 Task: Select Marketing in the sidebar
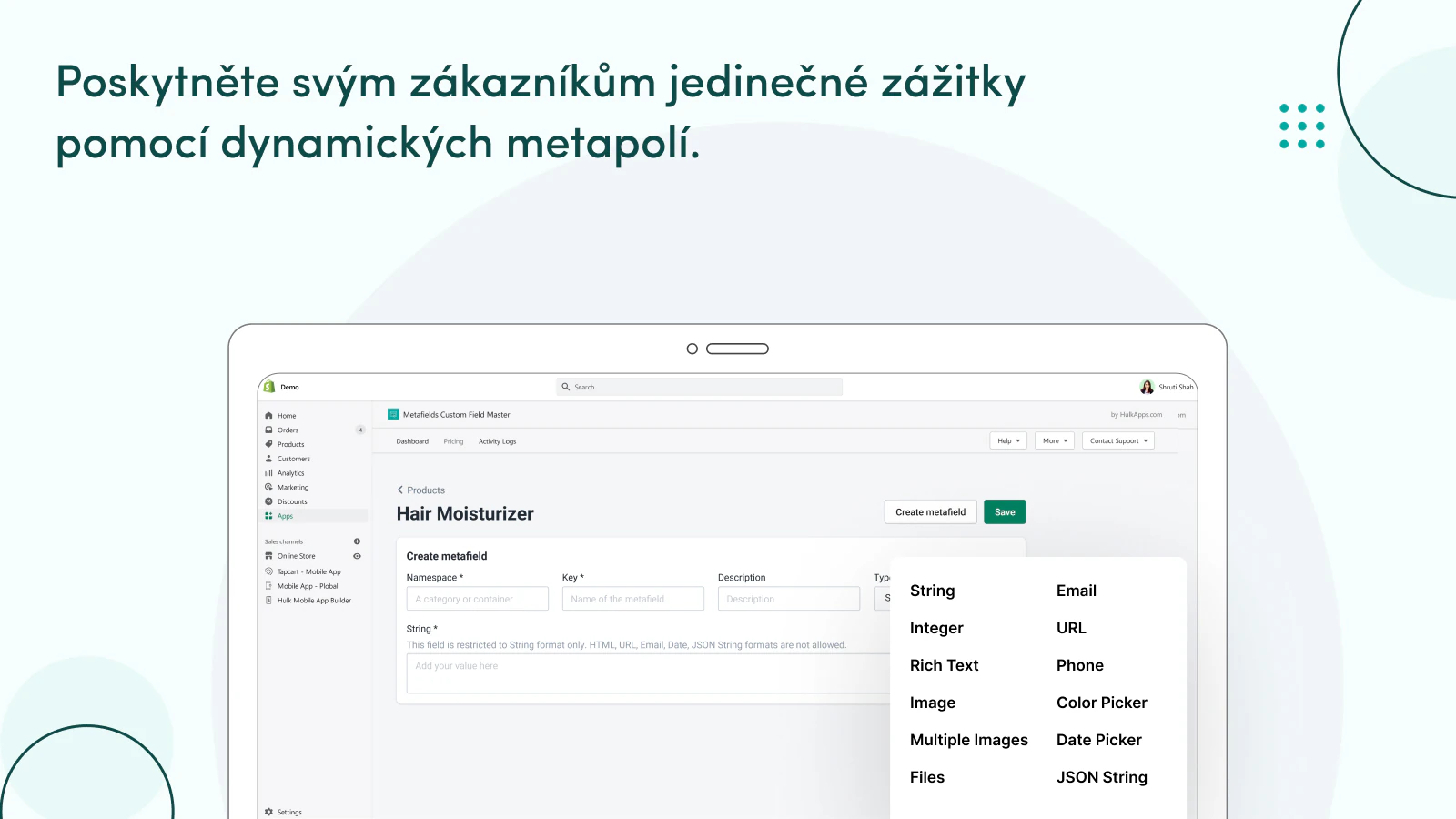point(293,488)
